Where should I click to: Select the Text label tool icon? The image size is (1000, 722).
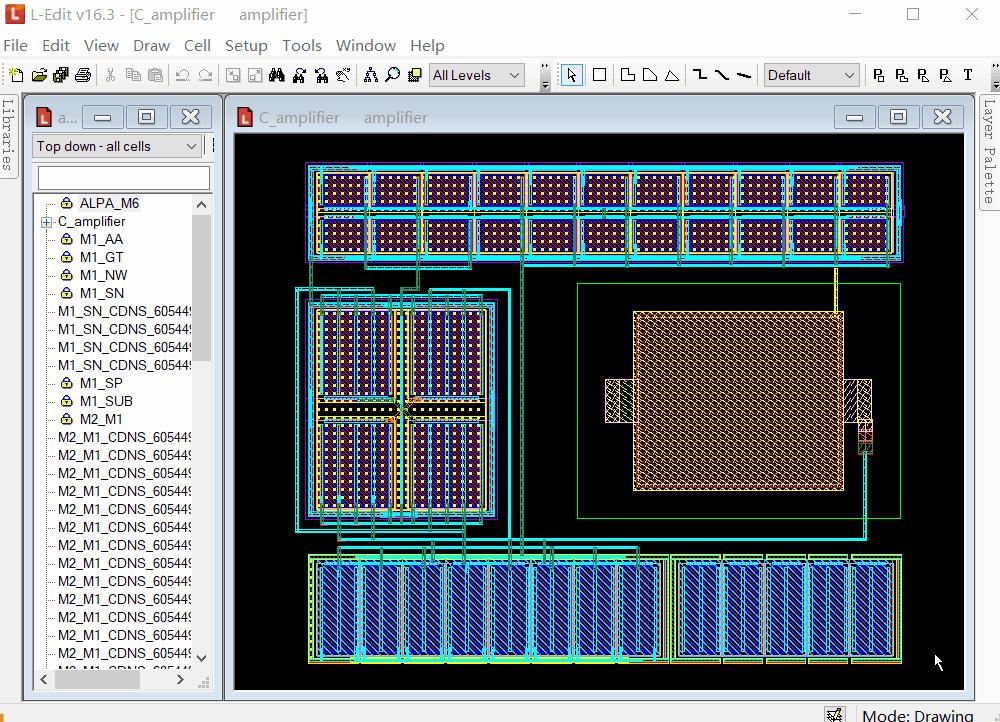[967, 75]
